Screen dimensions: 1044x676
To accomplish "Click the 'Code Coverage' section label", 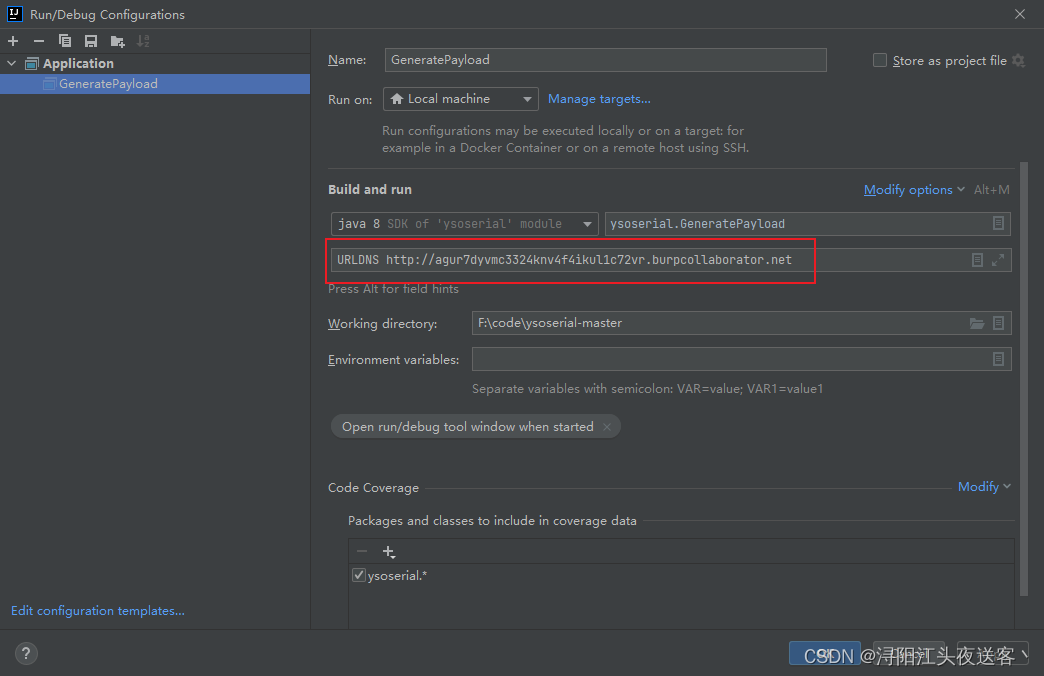I will 373,488.
